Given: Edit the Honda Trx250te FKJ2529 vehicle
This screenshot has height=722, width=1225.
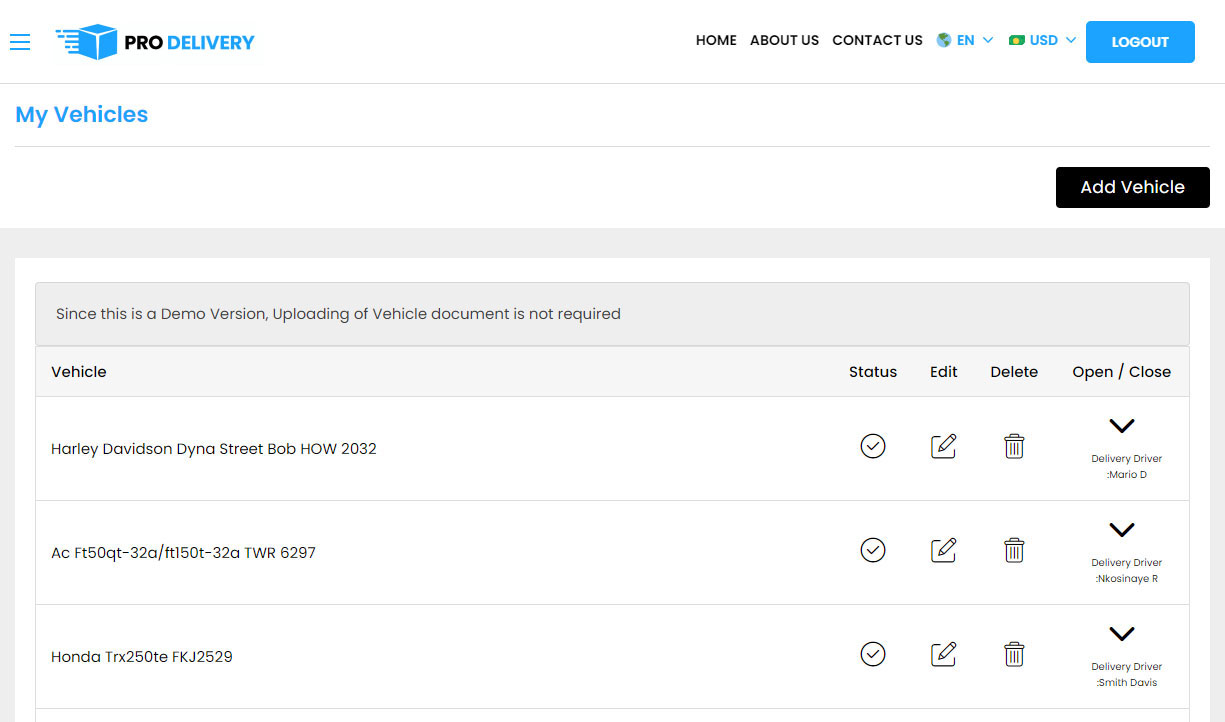Looking at the screenshot, I should tap(943, 654).
